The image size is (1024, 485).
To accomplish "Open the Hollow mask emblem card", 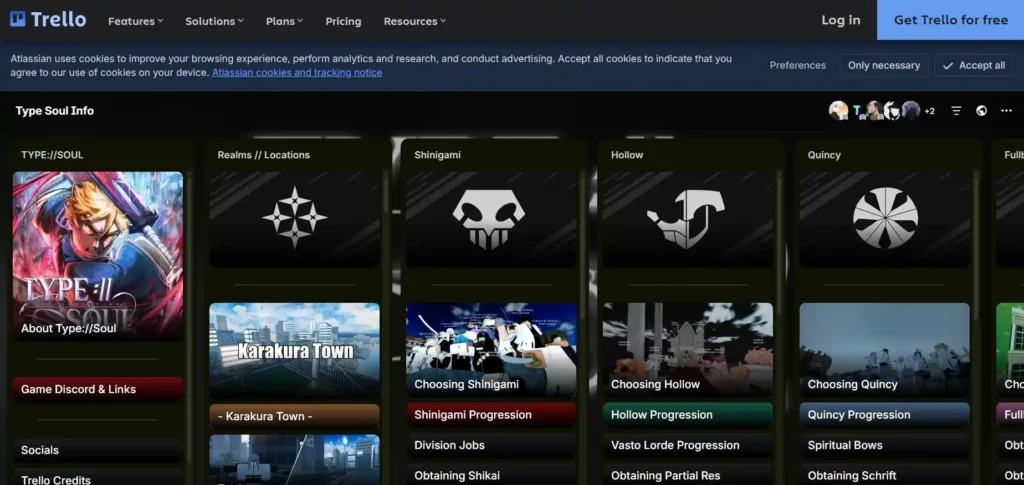I will 687,219.
